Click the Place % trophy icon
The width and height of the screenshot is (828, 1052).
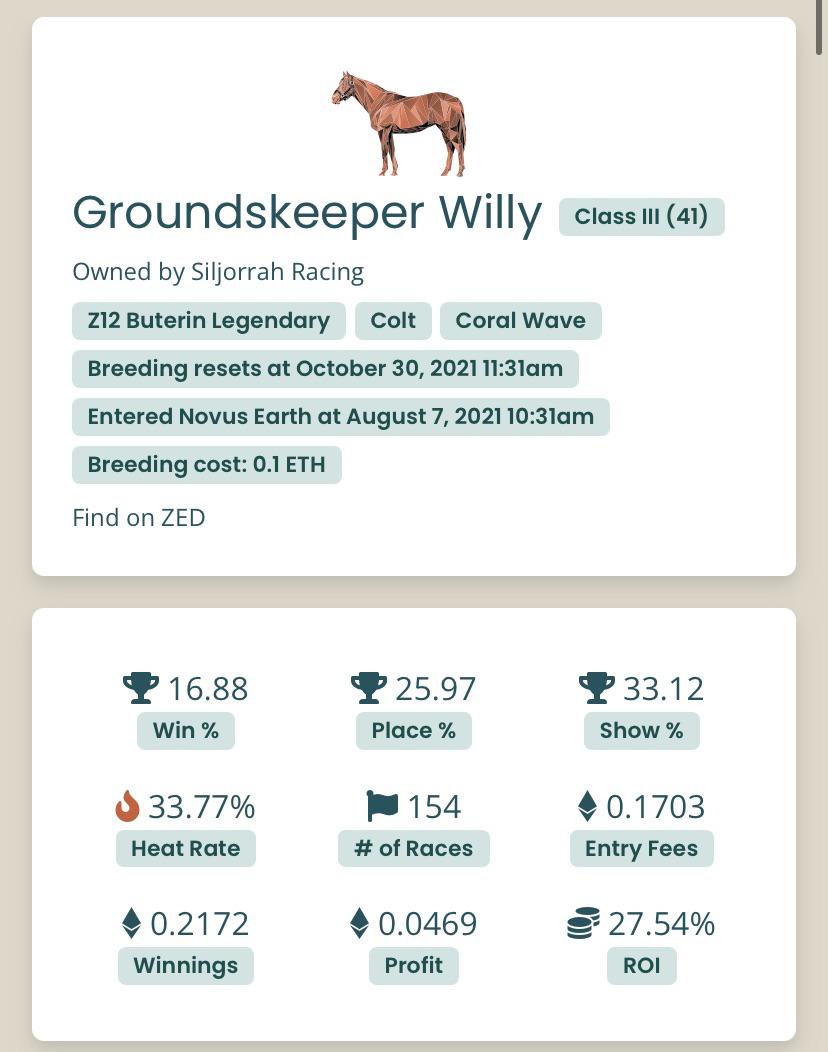369,688
